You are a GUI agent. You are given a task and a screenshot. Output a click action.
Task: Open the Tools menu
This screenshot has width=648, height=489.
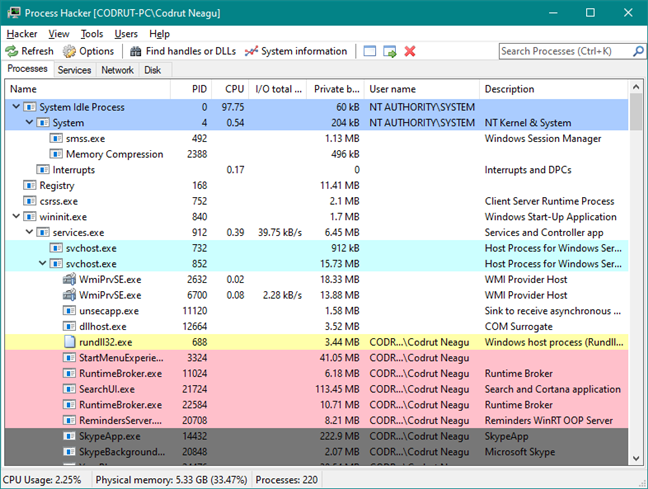(92, 34)
